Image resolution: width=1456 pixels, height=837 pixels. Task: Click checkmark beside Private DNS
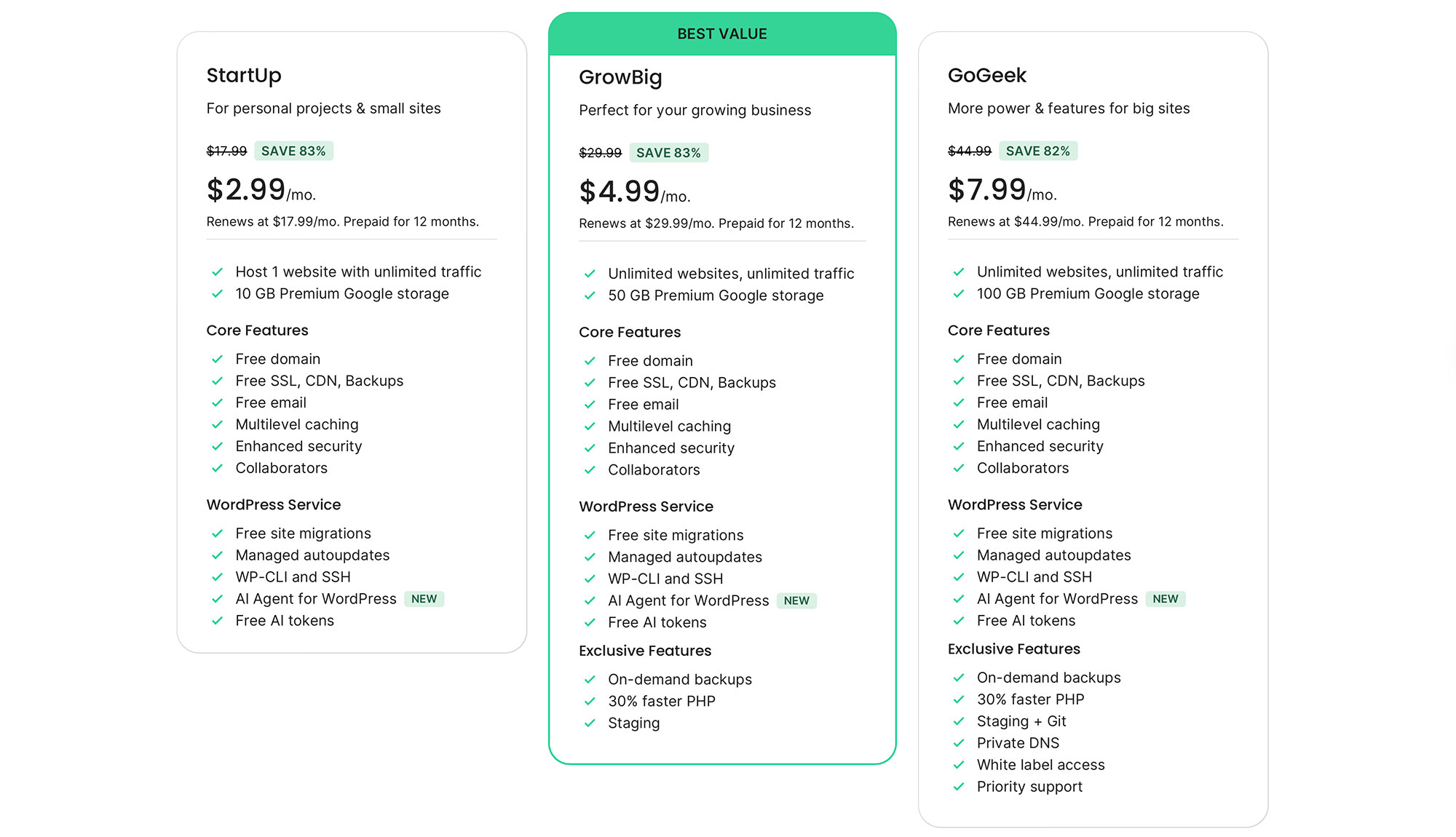[x=959, y=743]
